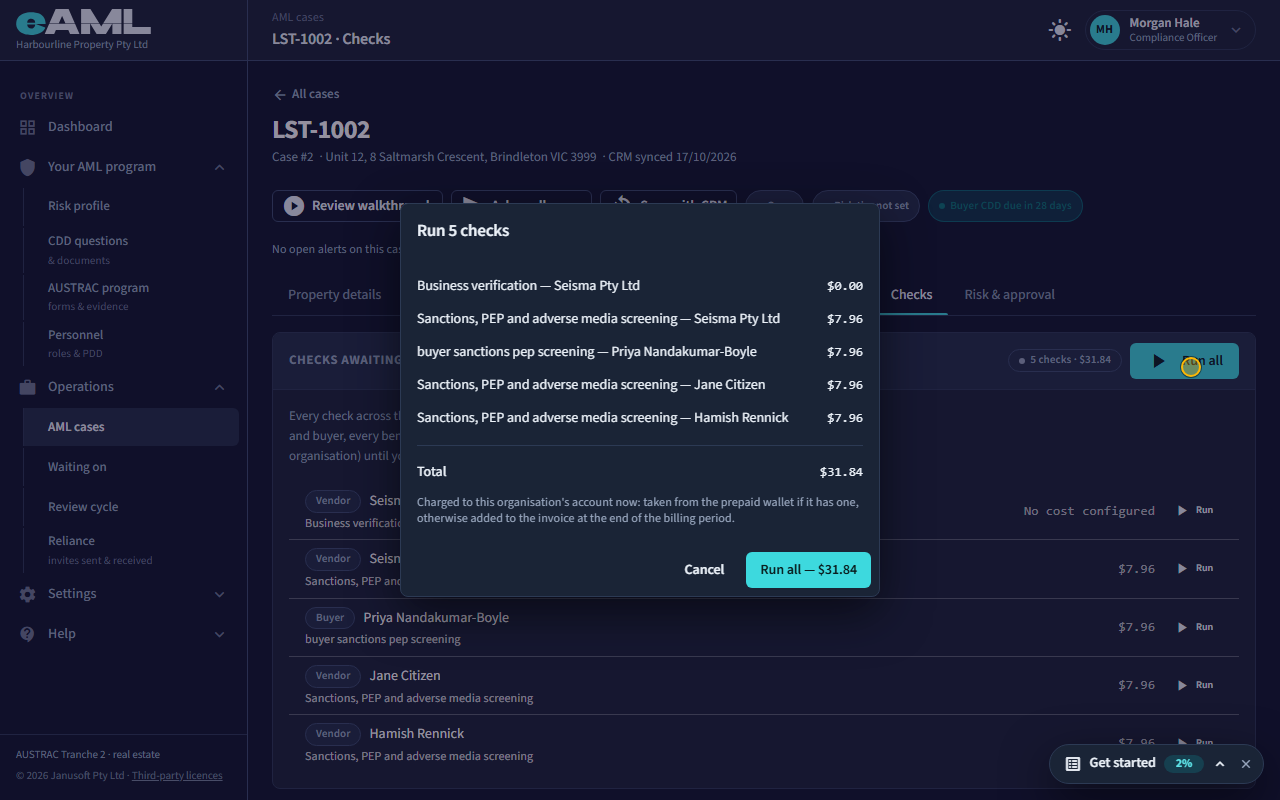The height and width of the screenshot is (800, 1280).
Task: Click the 5 checks · $31.84 chip
Action: tap(1064, 360)
